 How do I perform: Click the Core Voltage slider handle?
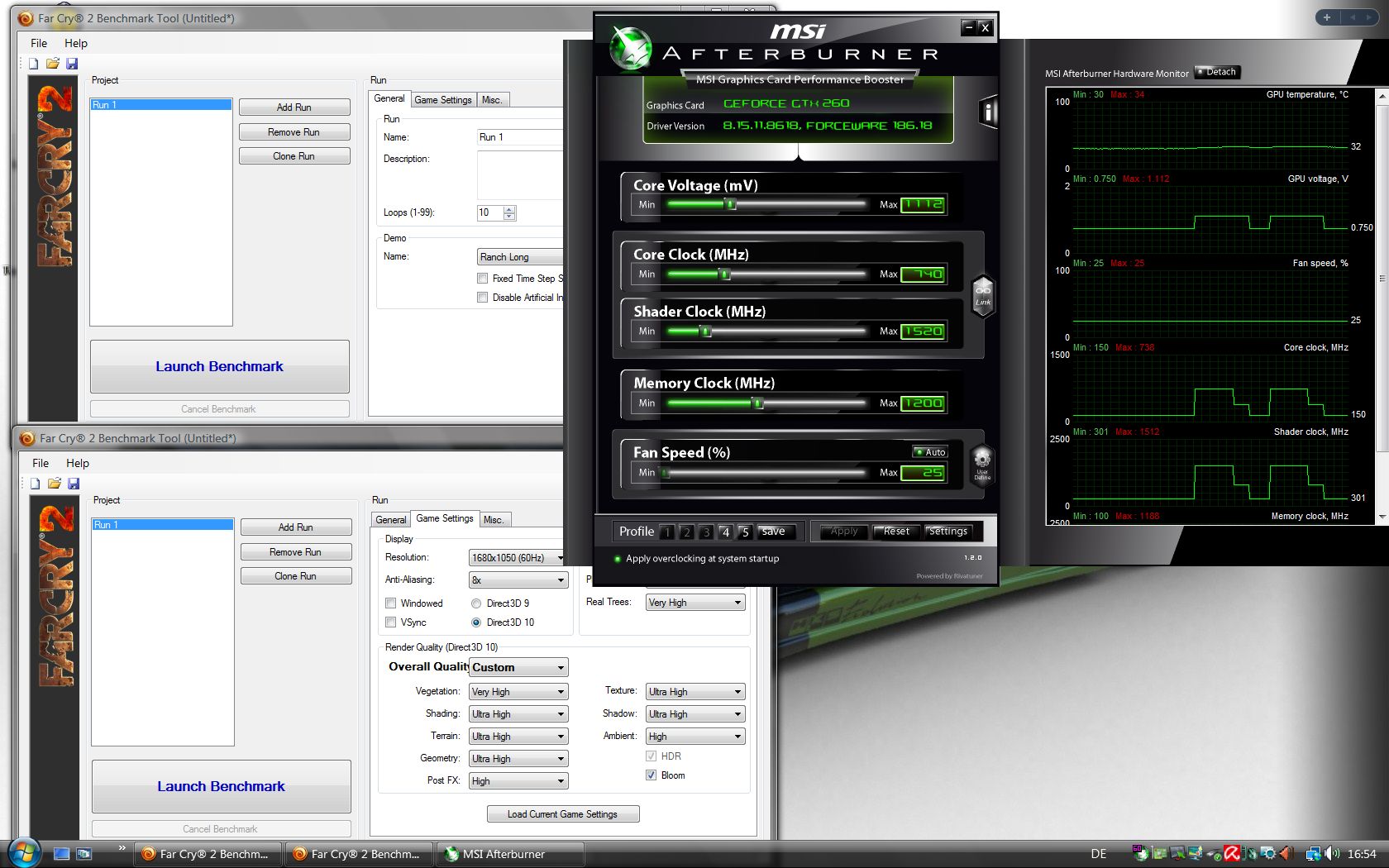point(730,204)
